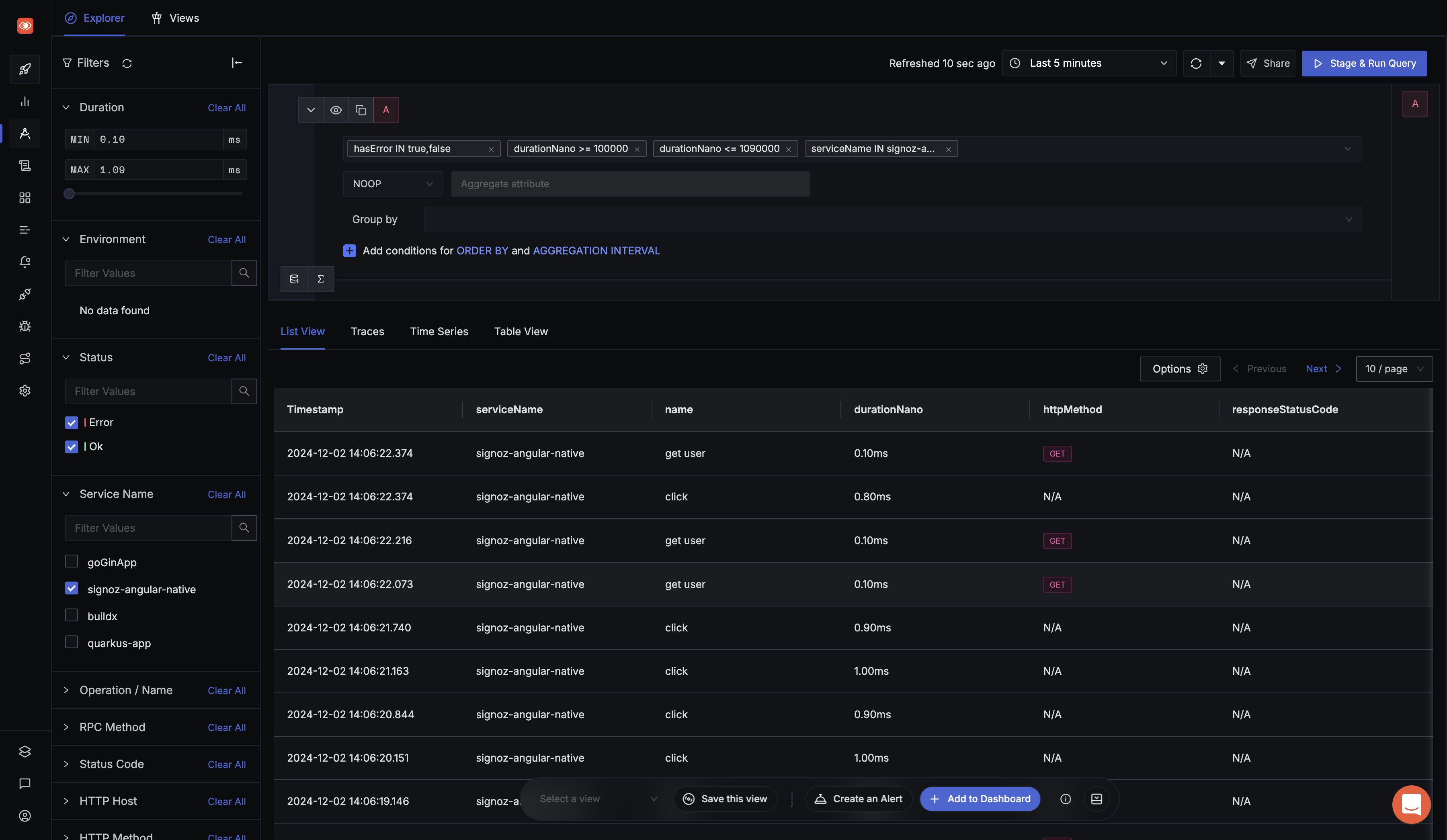Open NOOP aggregate operator dropdown
This screenshot has width=1447, height=840.
393,184
